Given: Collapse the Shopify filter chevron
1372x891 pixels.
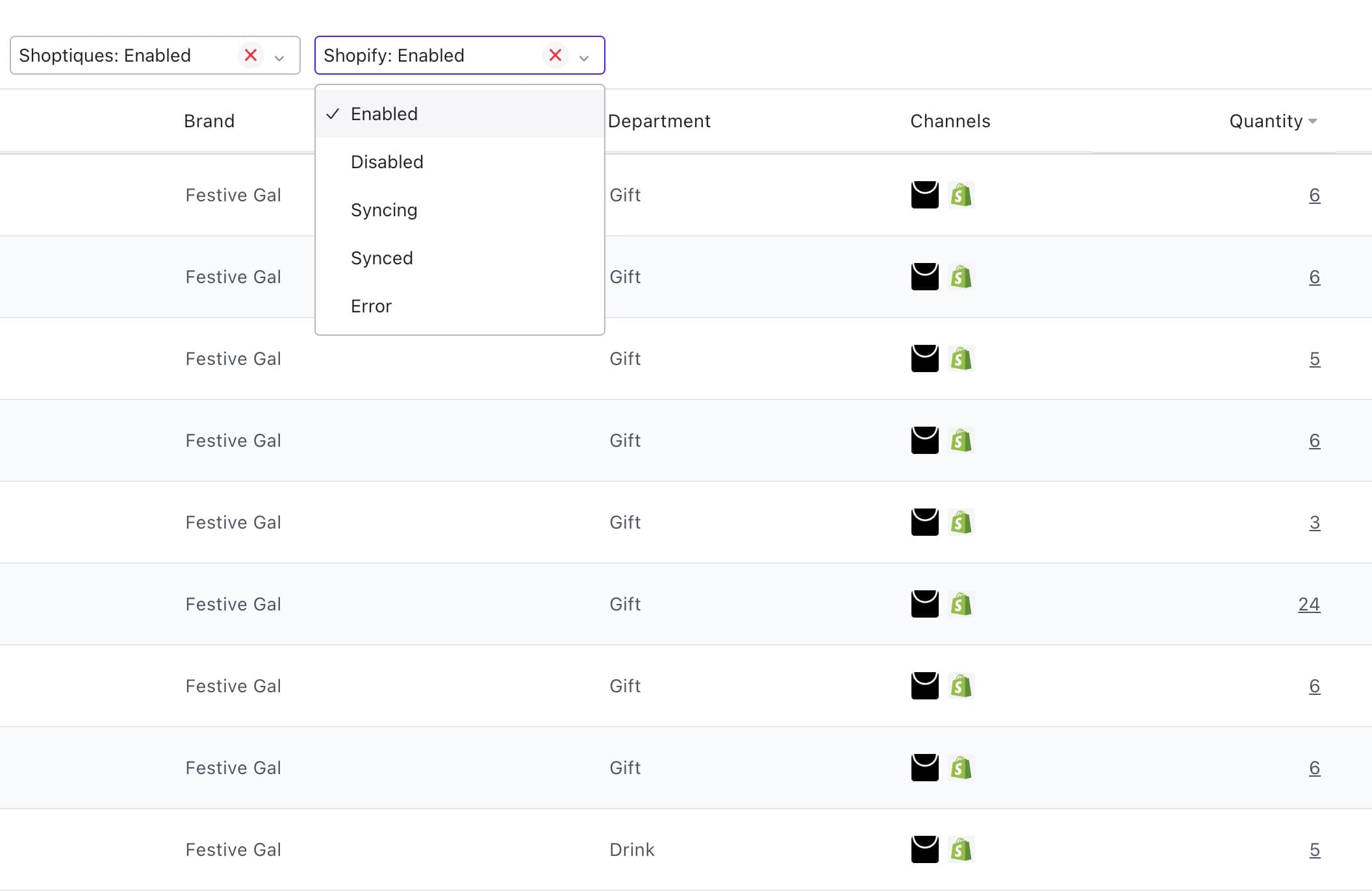Looking at the screenshot, I should (584, 58).
